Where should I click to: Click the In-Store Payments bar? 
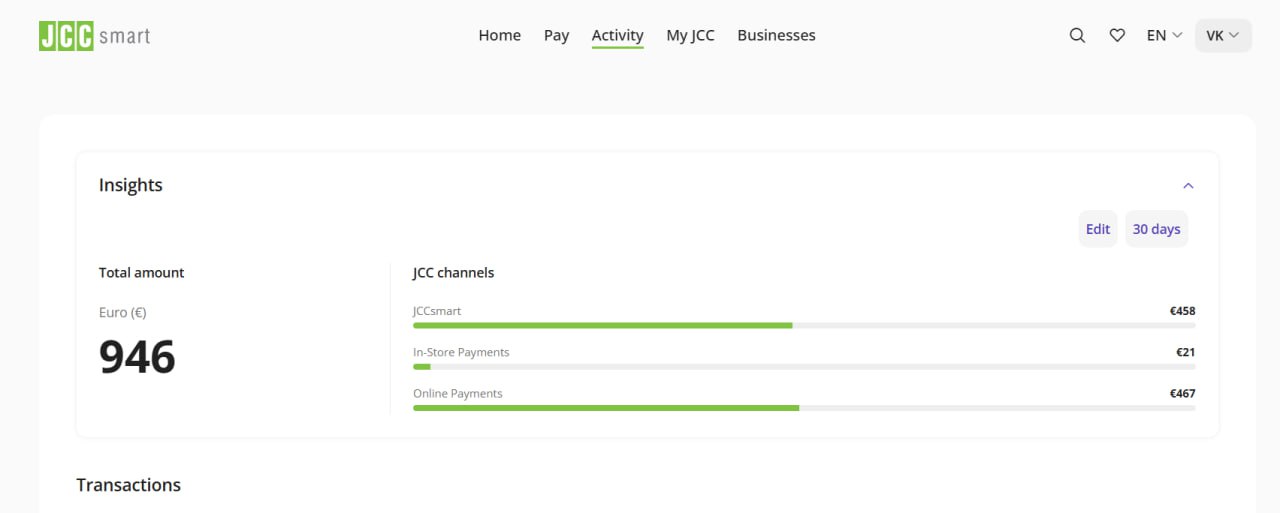click(x=804, y=366)
